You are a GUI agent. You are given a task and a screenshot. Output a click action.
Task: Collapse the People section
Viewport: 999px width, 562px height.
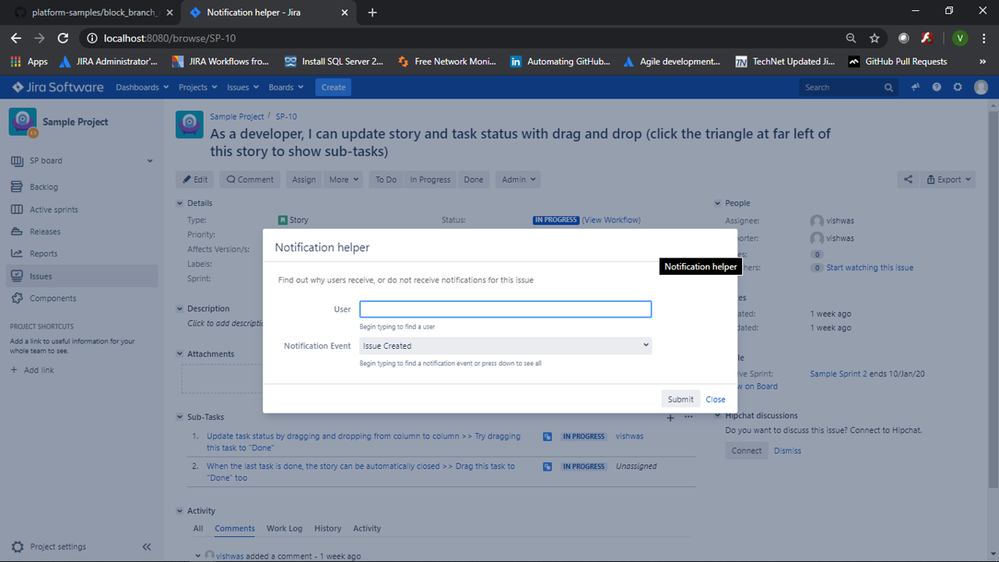coord(717,203)
